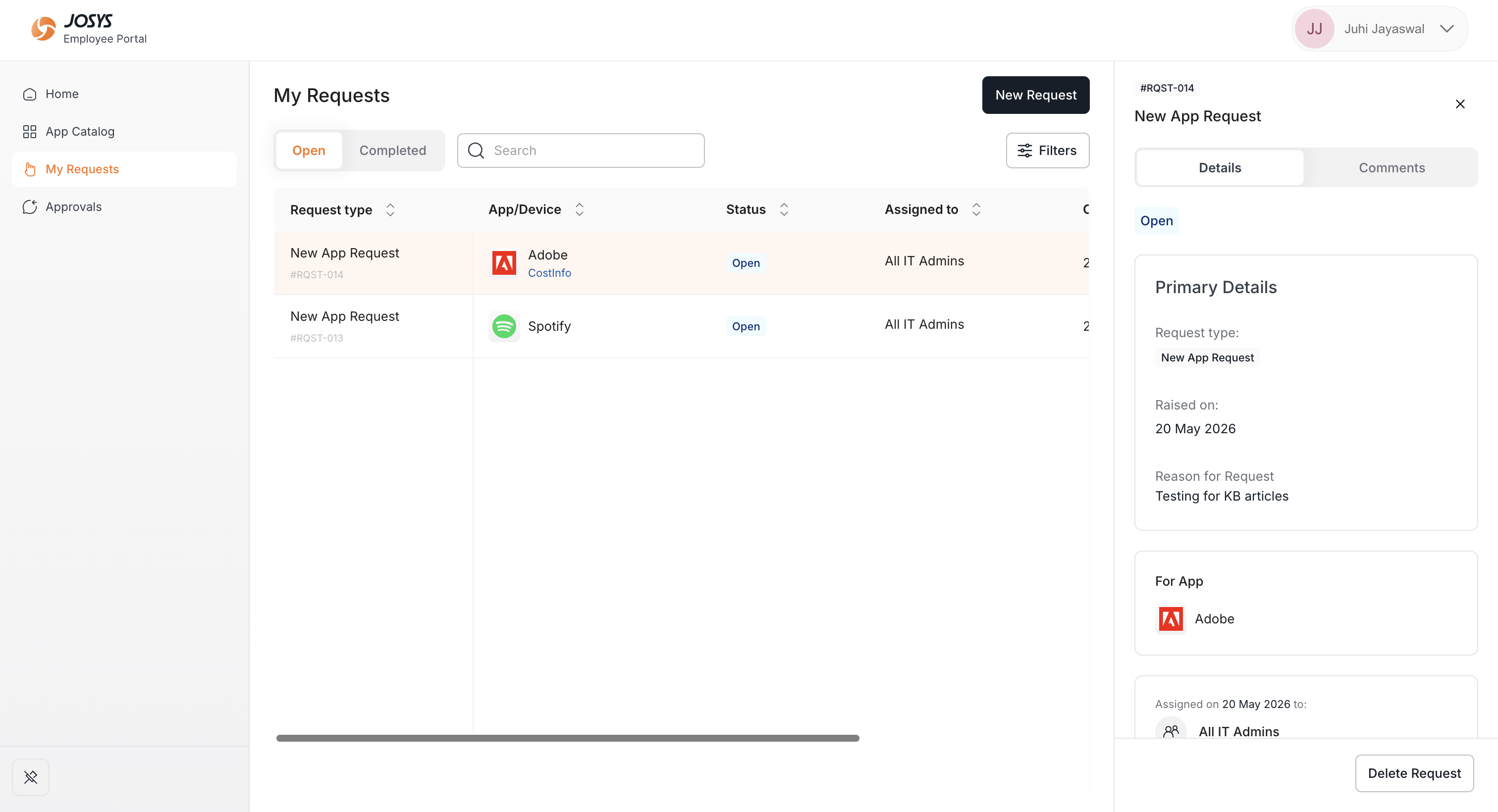Select the #RQST-014 request row text

point(317,274)
